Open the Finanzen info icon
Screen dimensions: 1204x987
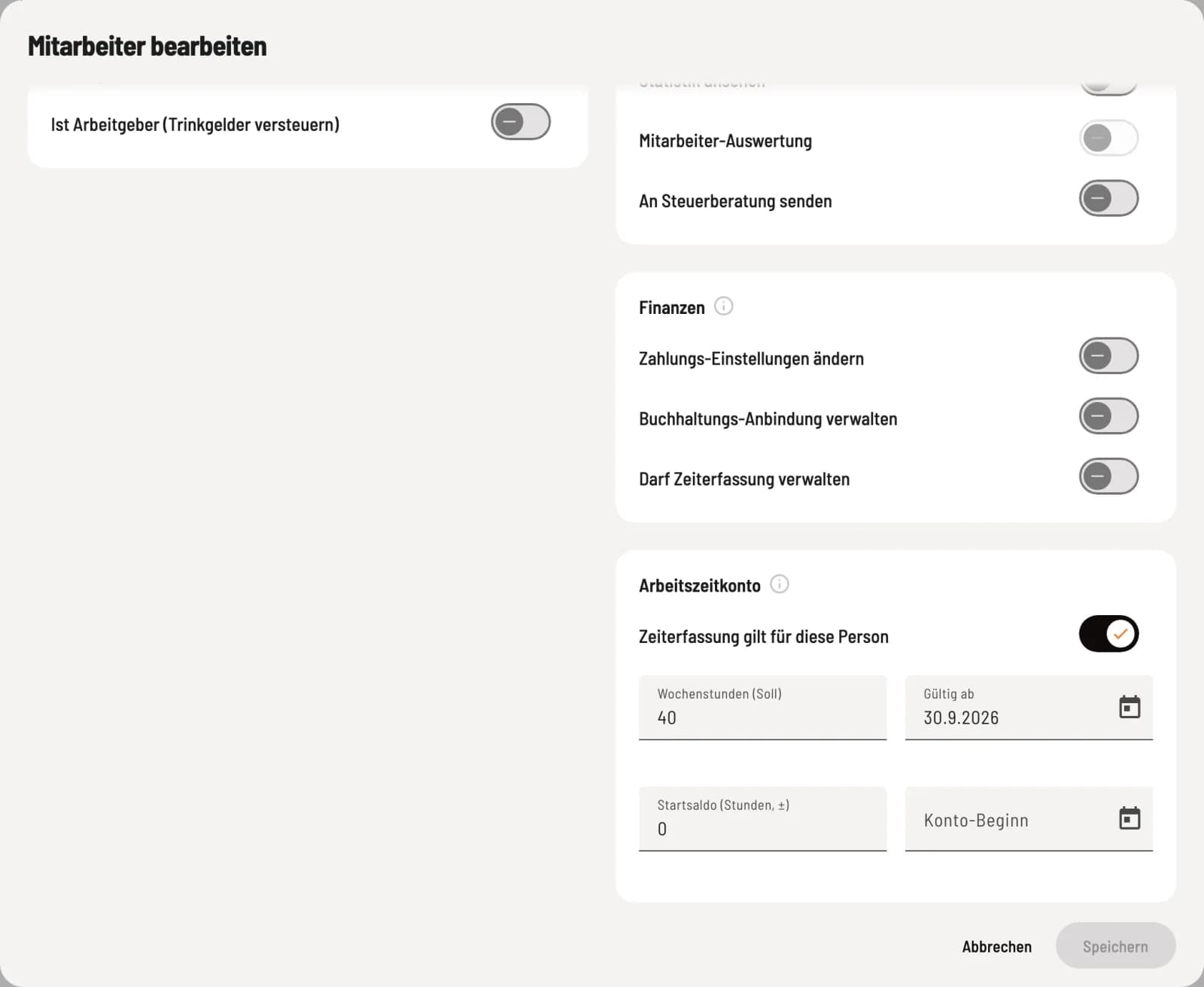(x=723, y=306)
